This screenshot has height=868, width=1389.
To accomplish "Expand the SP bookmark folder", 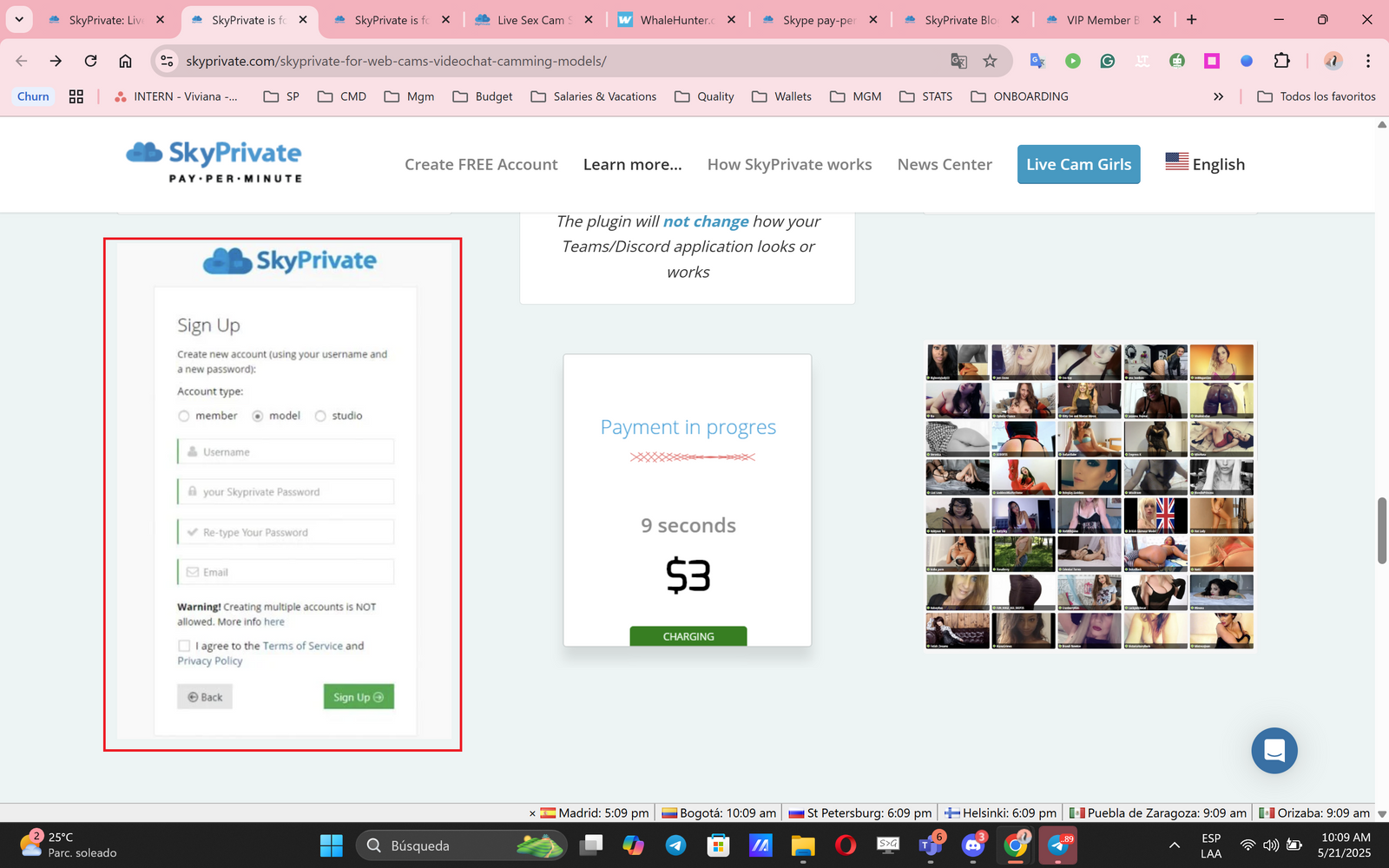I will [281, 96].
